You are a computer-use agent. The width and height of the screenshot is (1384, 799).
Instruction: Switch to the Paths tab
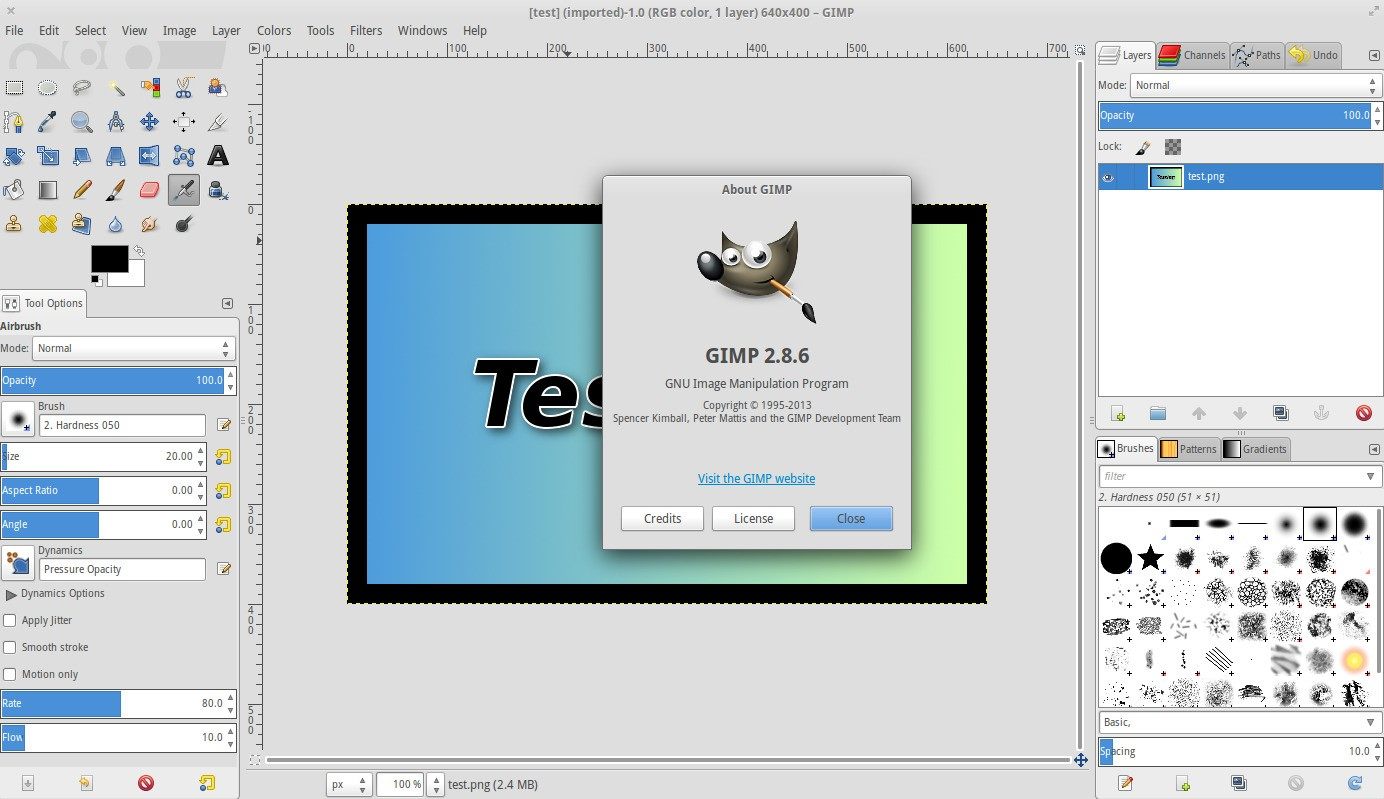click(1257, 55)
